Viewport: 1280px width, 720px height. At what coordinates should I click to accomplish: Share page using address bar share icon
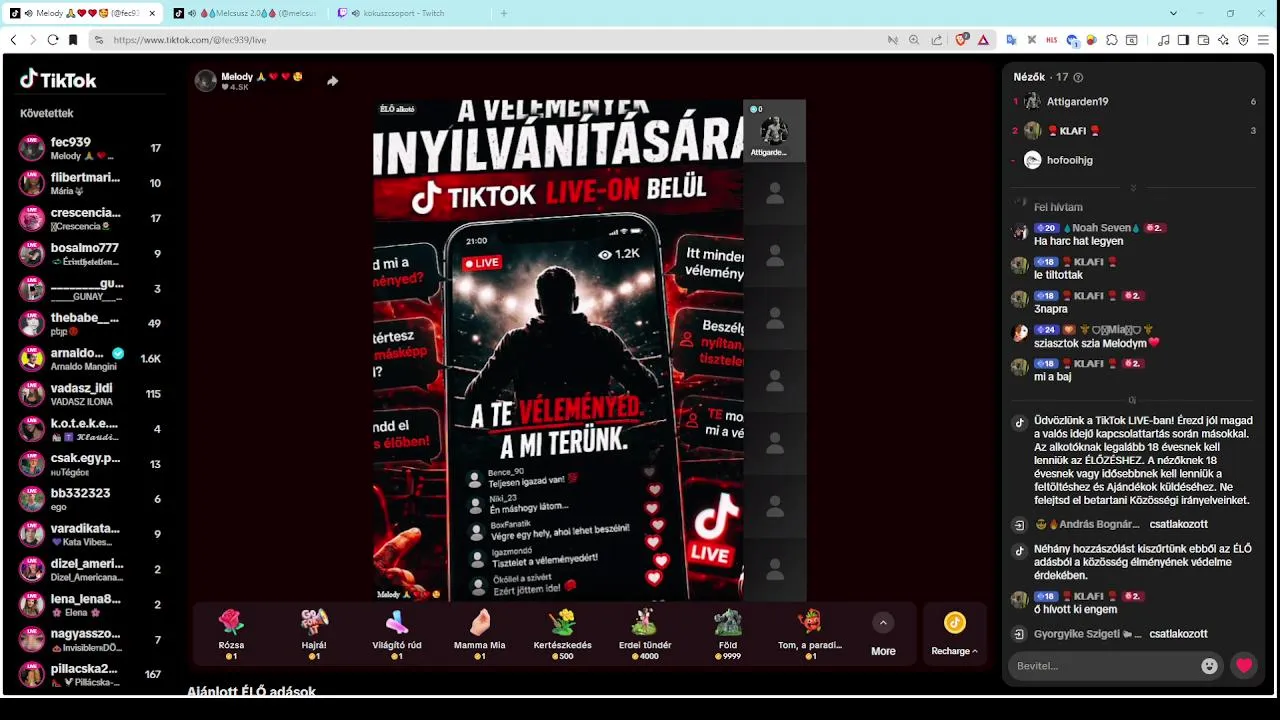coord(936,40)
